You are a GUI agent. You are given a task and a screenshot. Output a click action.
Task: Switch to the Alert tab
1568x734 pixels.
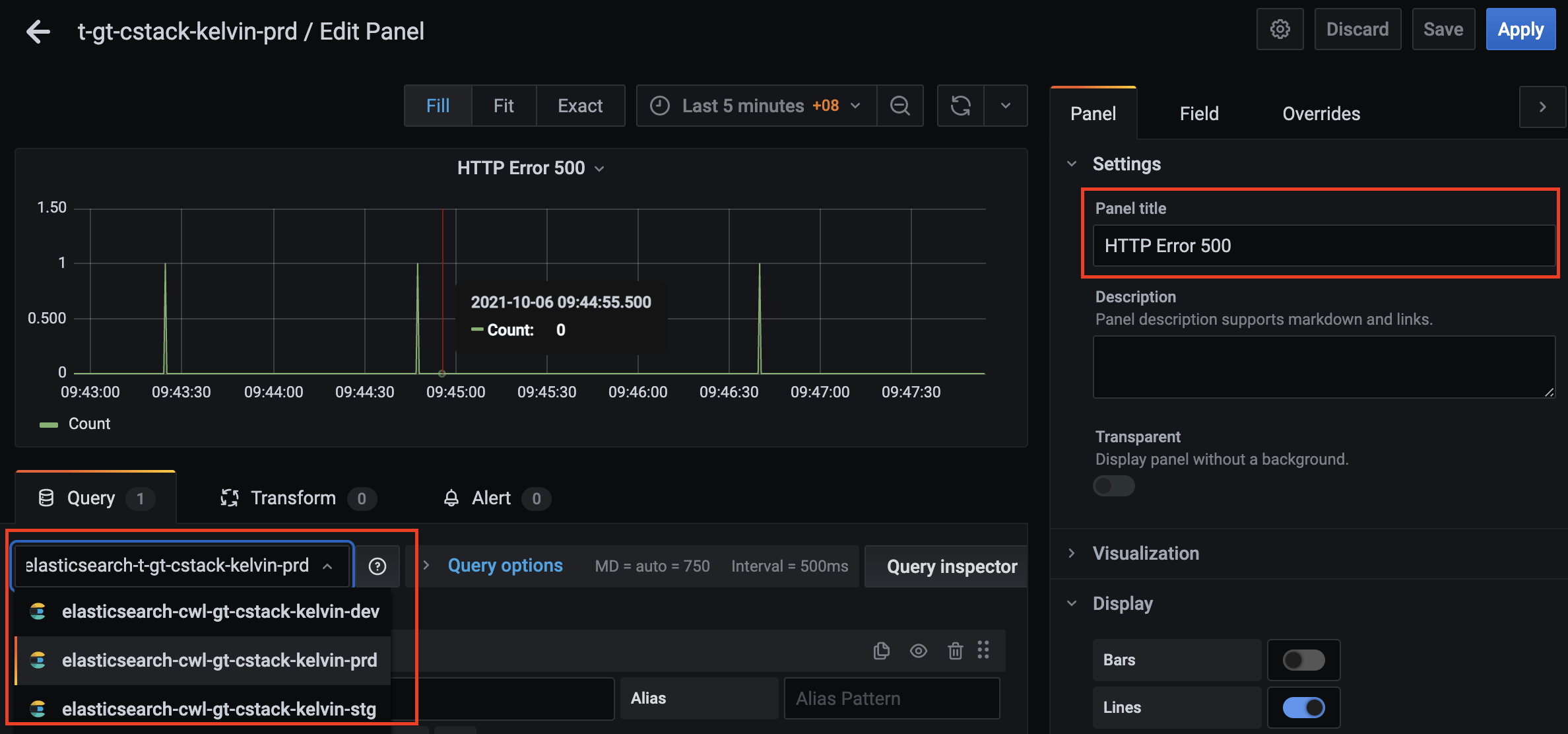[x=496, y=498]
